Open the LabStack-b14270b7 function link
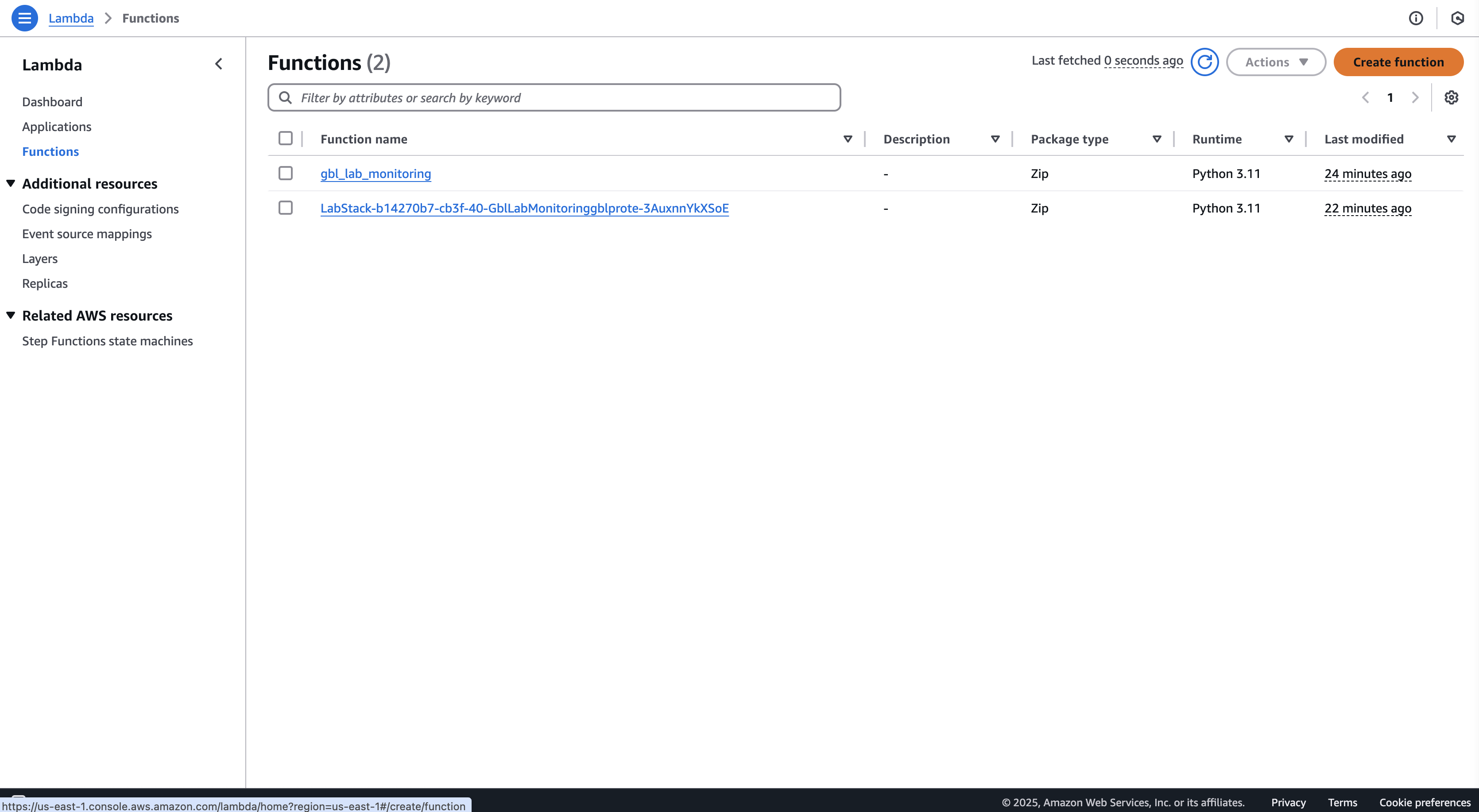The height and width of the screenshot is (812, 1479). [x=524, y=208]
